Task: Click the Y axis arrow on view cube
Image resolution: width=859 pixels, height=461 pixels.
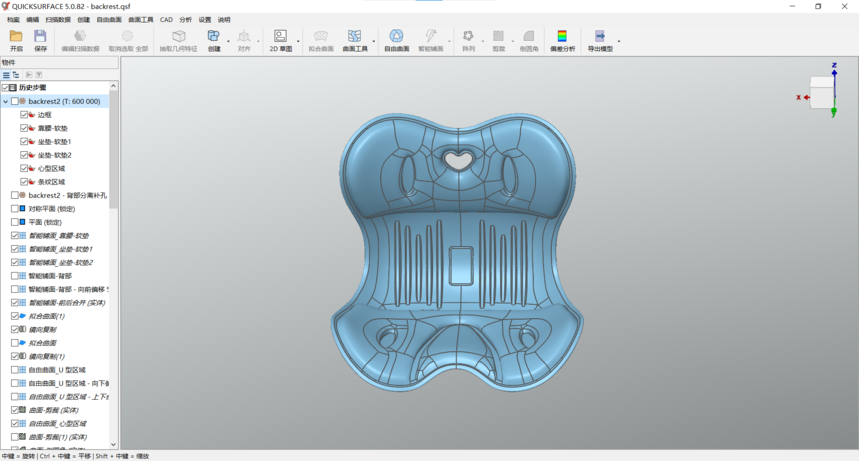Action: pos(833,112)
